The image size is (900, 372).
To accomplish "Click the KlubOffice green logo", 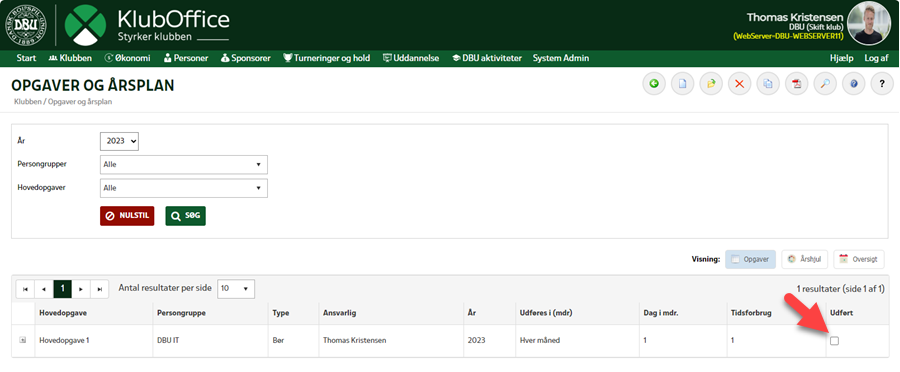I will click(85, 25).
